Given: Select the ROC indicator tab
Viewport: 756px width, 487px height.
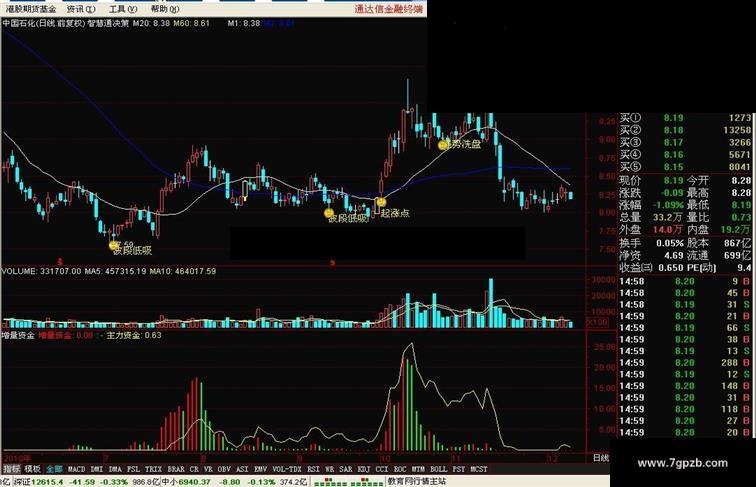Looking at the screenshot, I should click(400, 469).
